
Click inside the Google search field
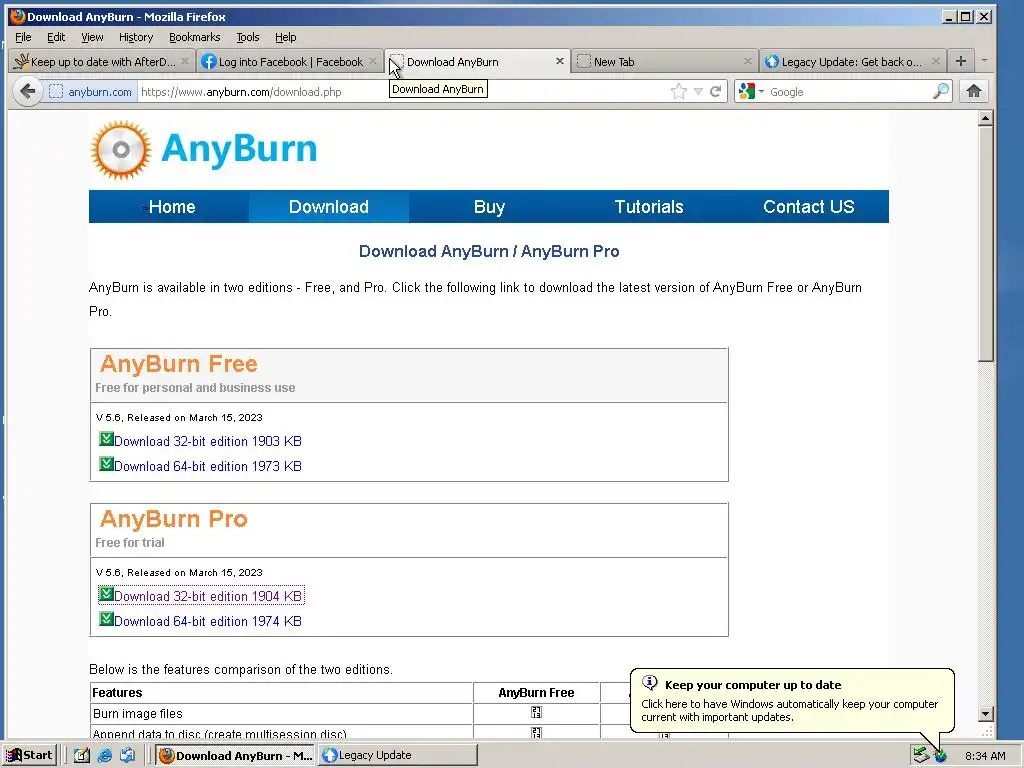[x=849, y=91]
